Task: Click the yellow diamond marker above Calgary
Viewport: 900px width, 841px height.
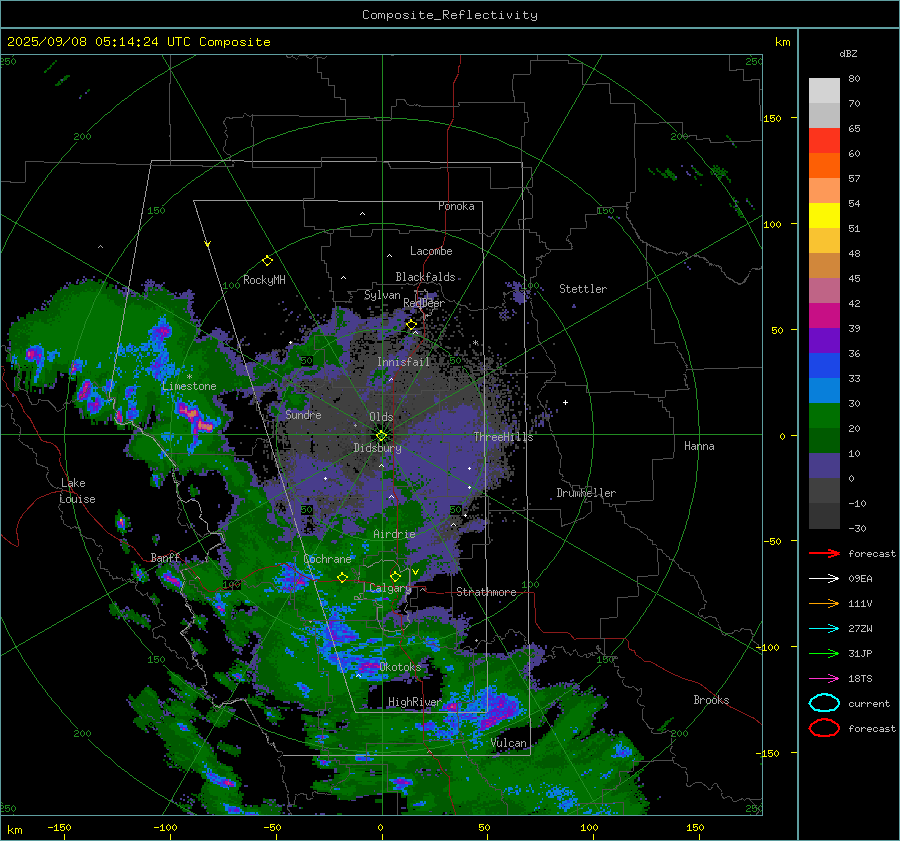Action: [395, 576]
